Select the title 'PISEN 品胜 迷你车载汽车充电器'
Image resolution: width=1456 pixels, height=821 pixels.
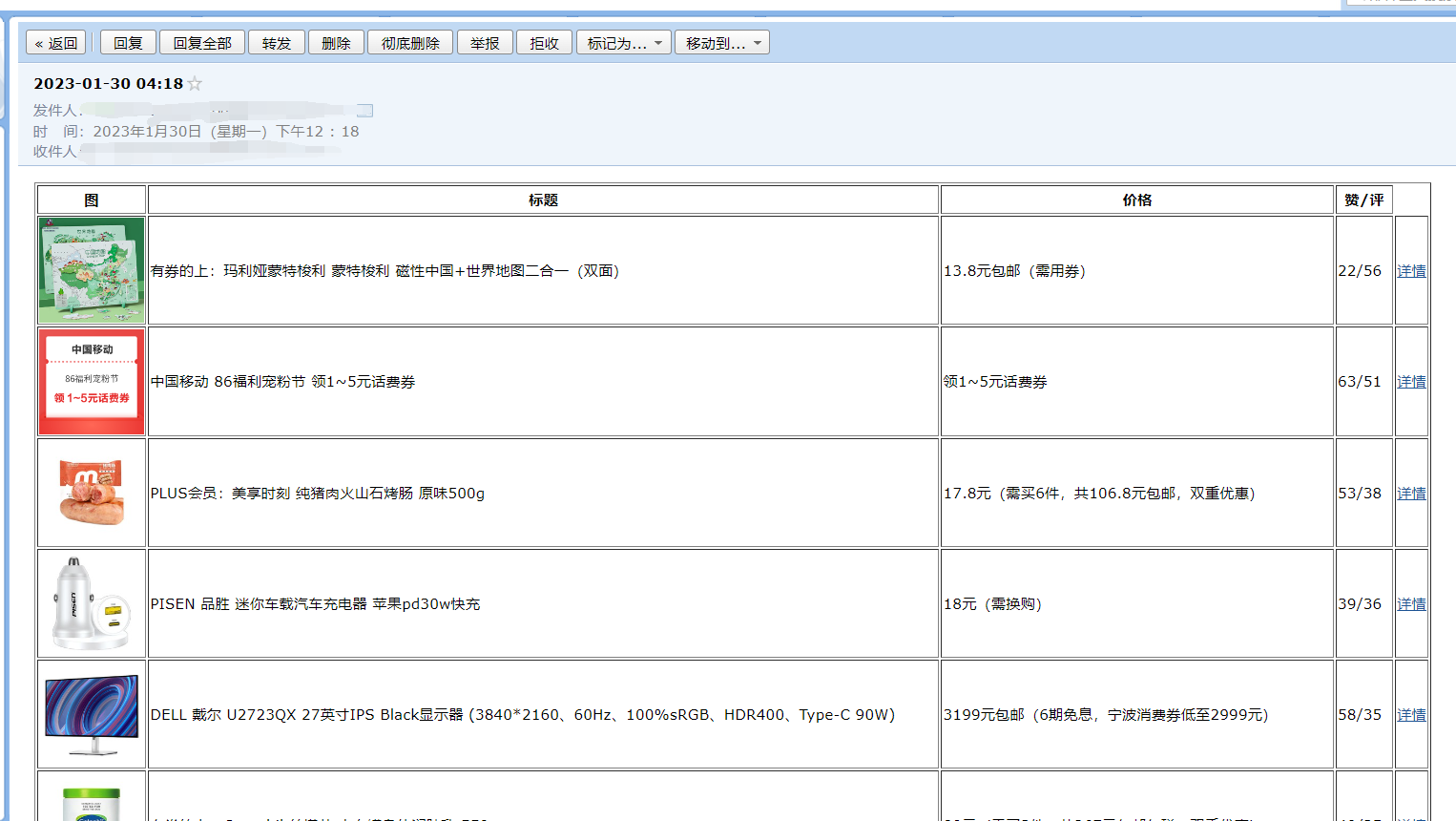pos(315,604)
